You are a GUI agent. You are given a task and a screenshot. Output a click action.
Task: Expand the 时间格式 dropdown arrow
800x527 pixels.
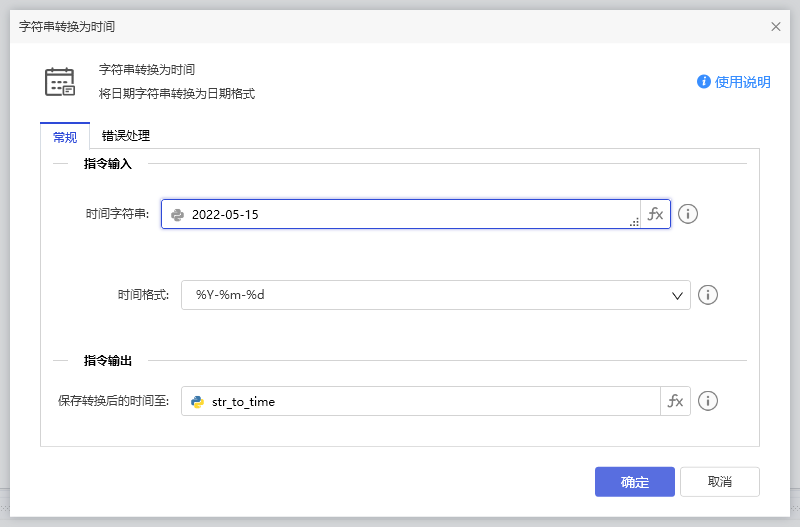[676, 295]
